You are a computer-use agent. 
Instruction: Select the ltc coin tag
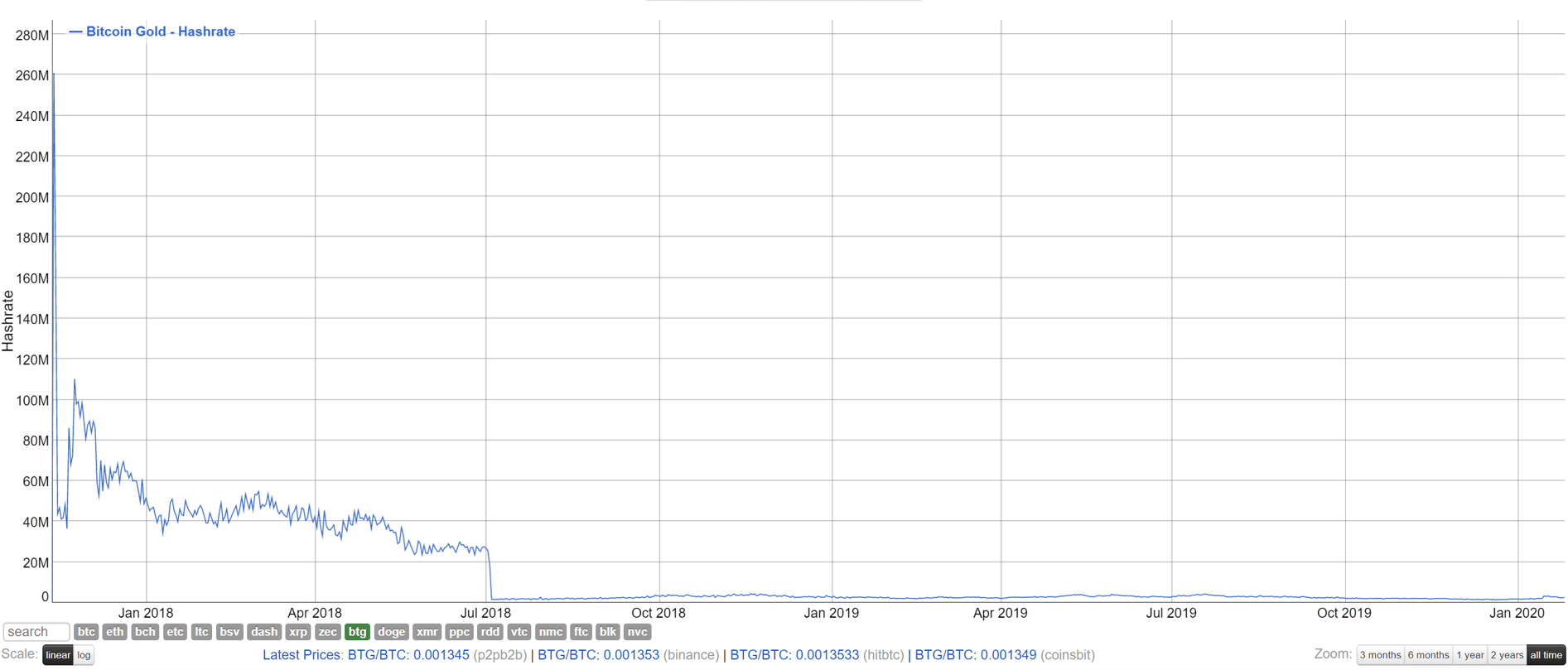(201, 632)
